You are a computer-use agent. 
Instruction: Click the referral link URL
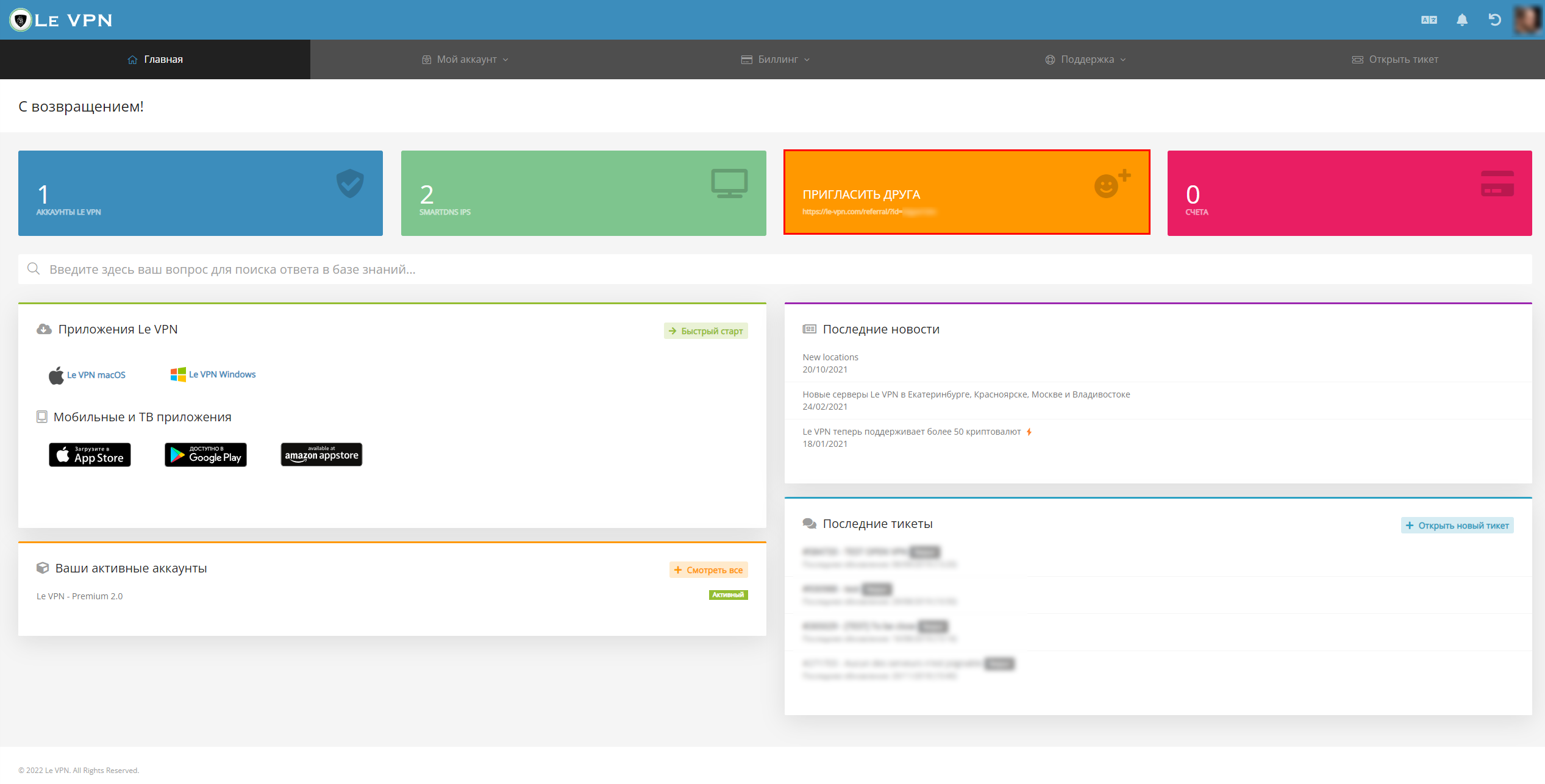click(869, 212)
